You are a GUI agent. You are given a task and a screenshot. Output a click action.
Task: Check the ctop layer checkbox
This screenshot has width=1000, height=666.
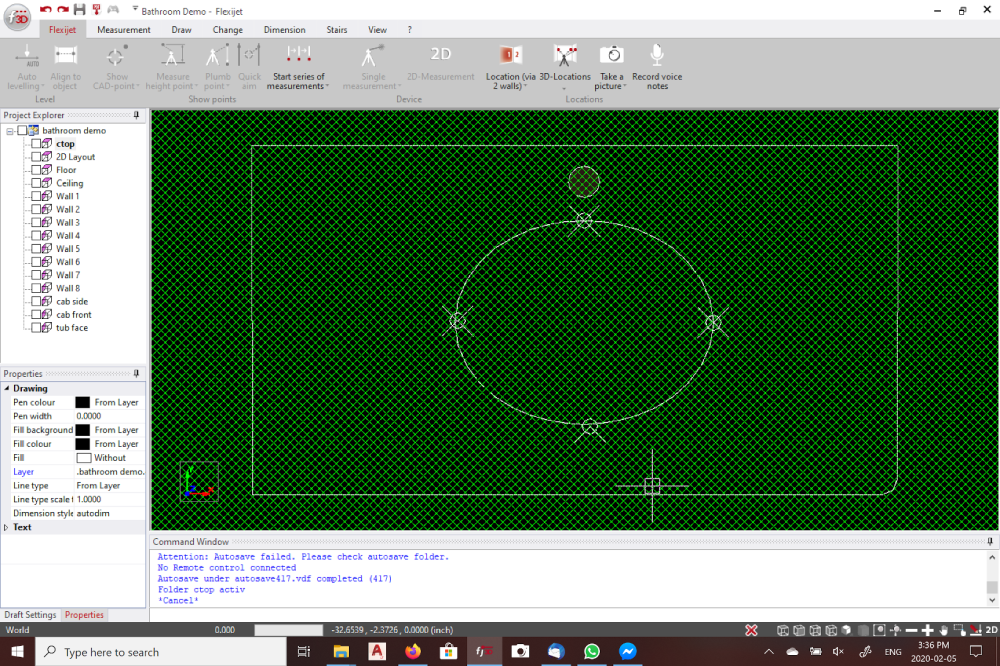pyautogui.click(x=36, y=144)
